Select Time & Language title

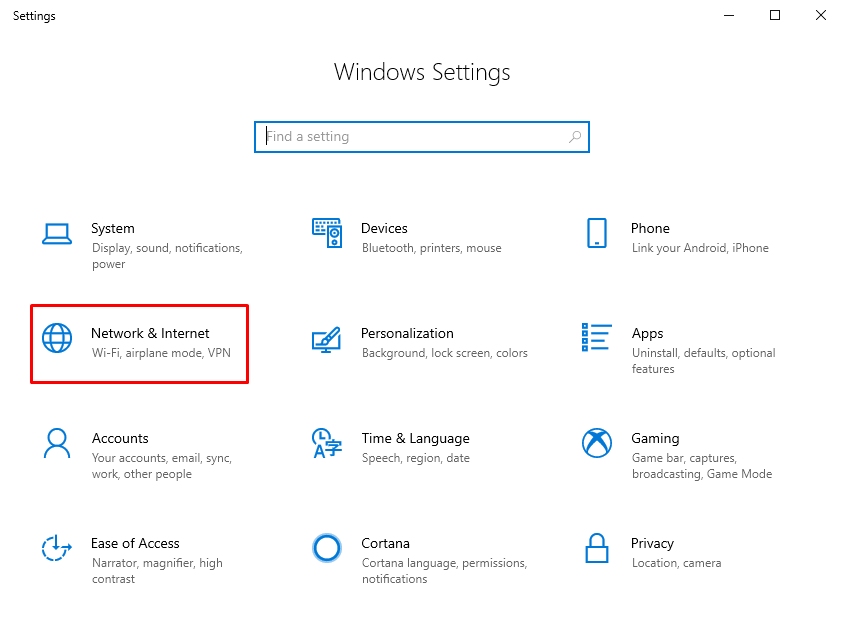416,438
